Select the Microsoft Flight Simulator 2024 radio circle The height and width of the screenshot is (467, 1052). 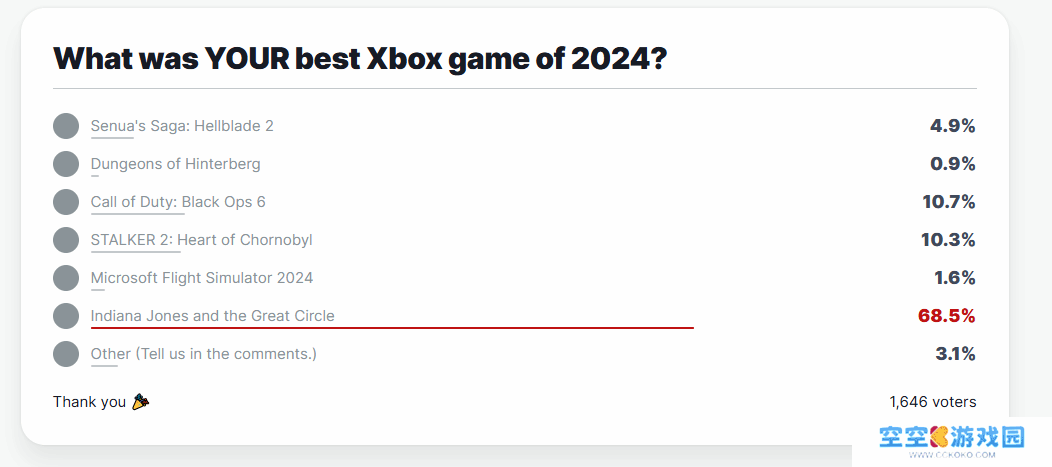pos(66,278)
